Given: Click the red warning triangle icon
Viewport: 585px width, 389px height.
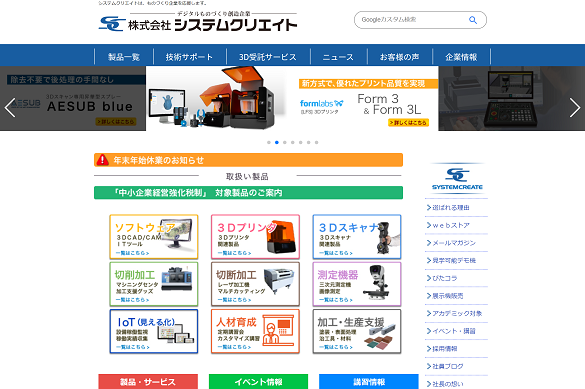Looking at the screenshot, I should [x=102, y=160].
